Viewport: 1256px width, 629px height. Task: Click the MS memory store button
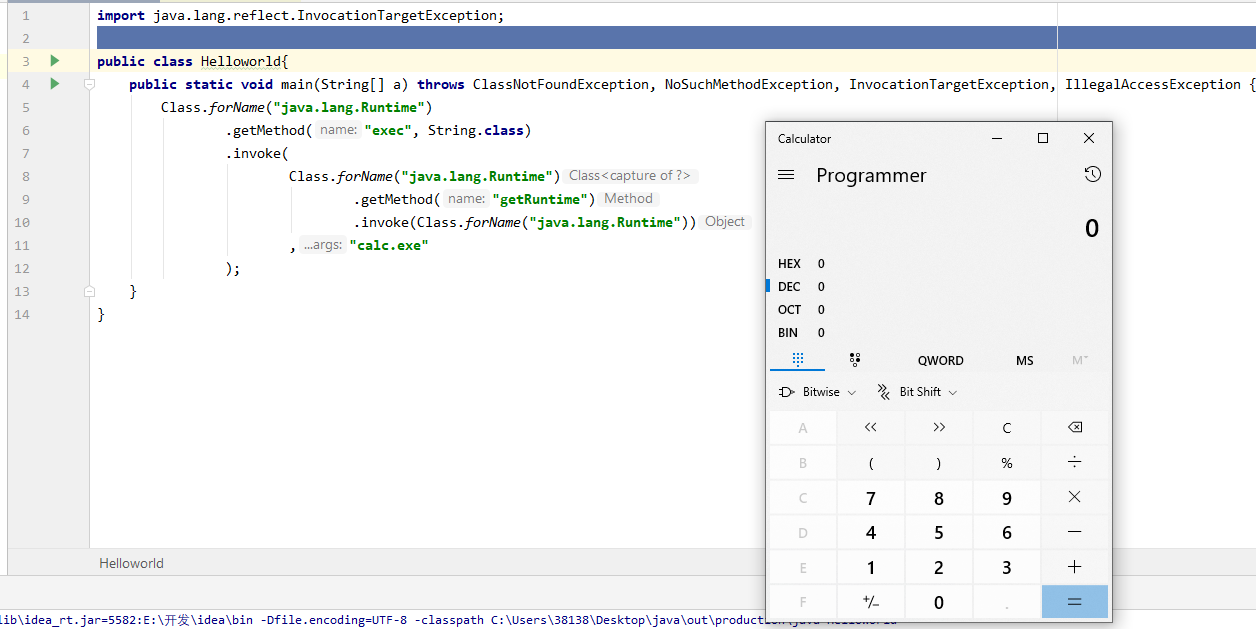click(1024, 360)
